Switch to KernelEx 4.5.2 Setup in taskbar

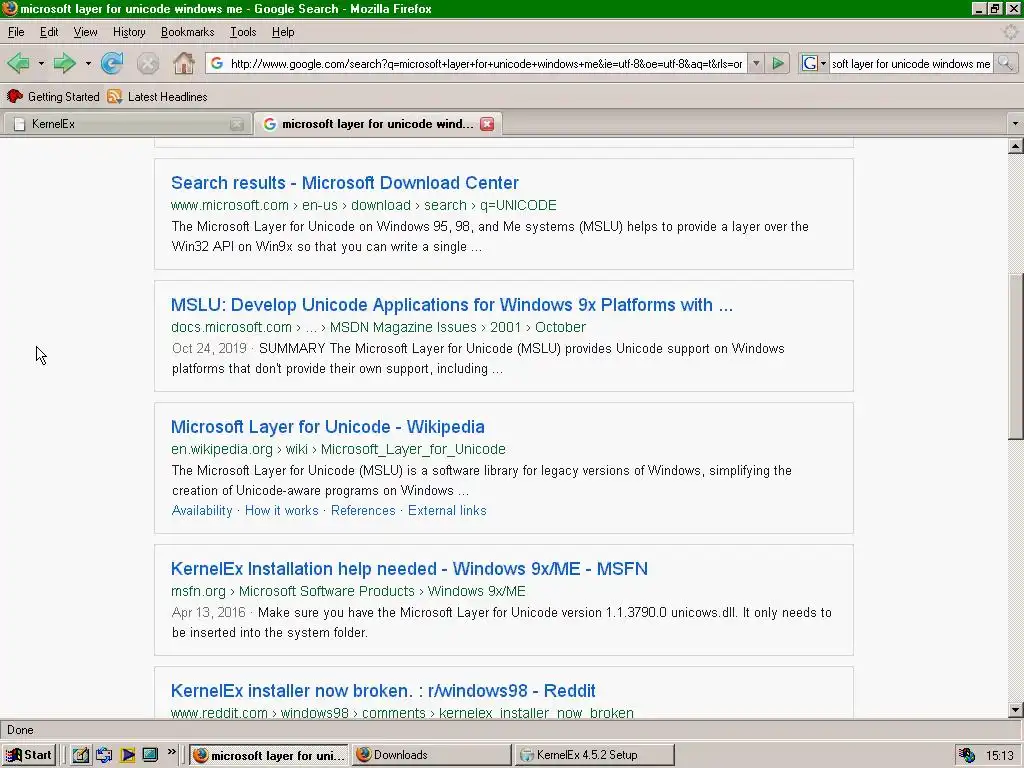(594, 755)
